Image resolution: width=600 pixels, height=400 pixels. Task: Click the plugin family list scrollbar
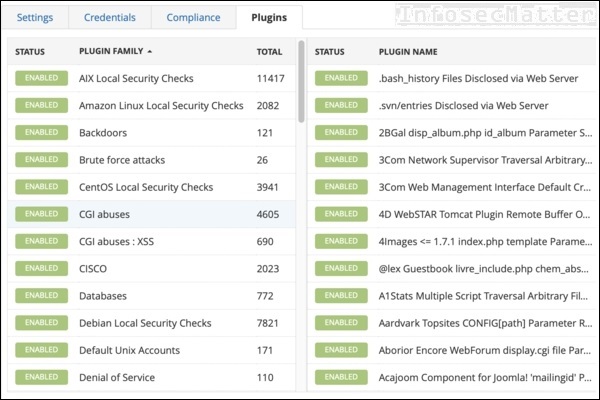302,82
